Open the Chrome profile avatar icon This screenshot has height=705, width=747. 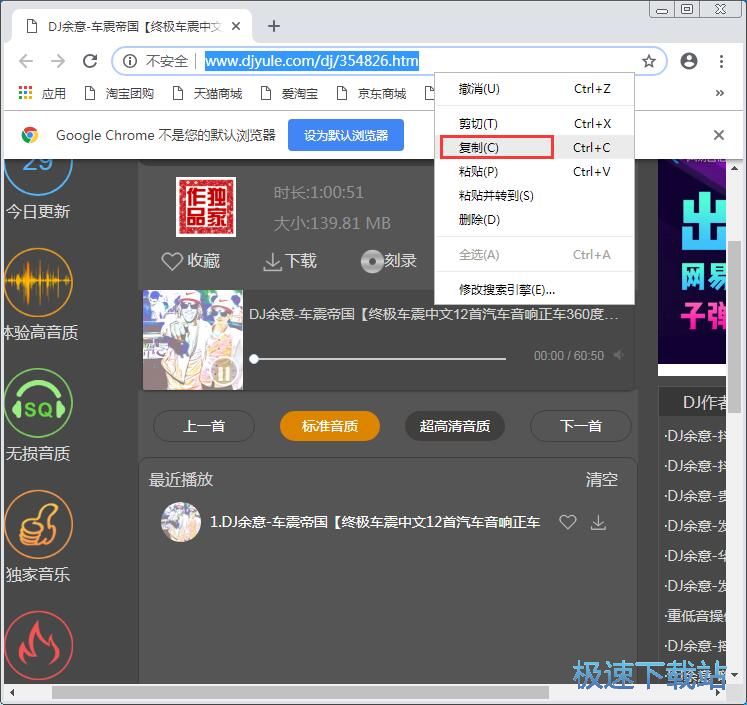pos(689,61)
